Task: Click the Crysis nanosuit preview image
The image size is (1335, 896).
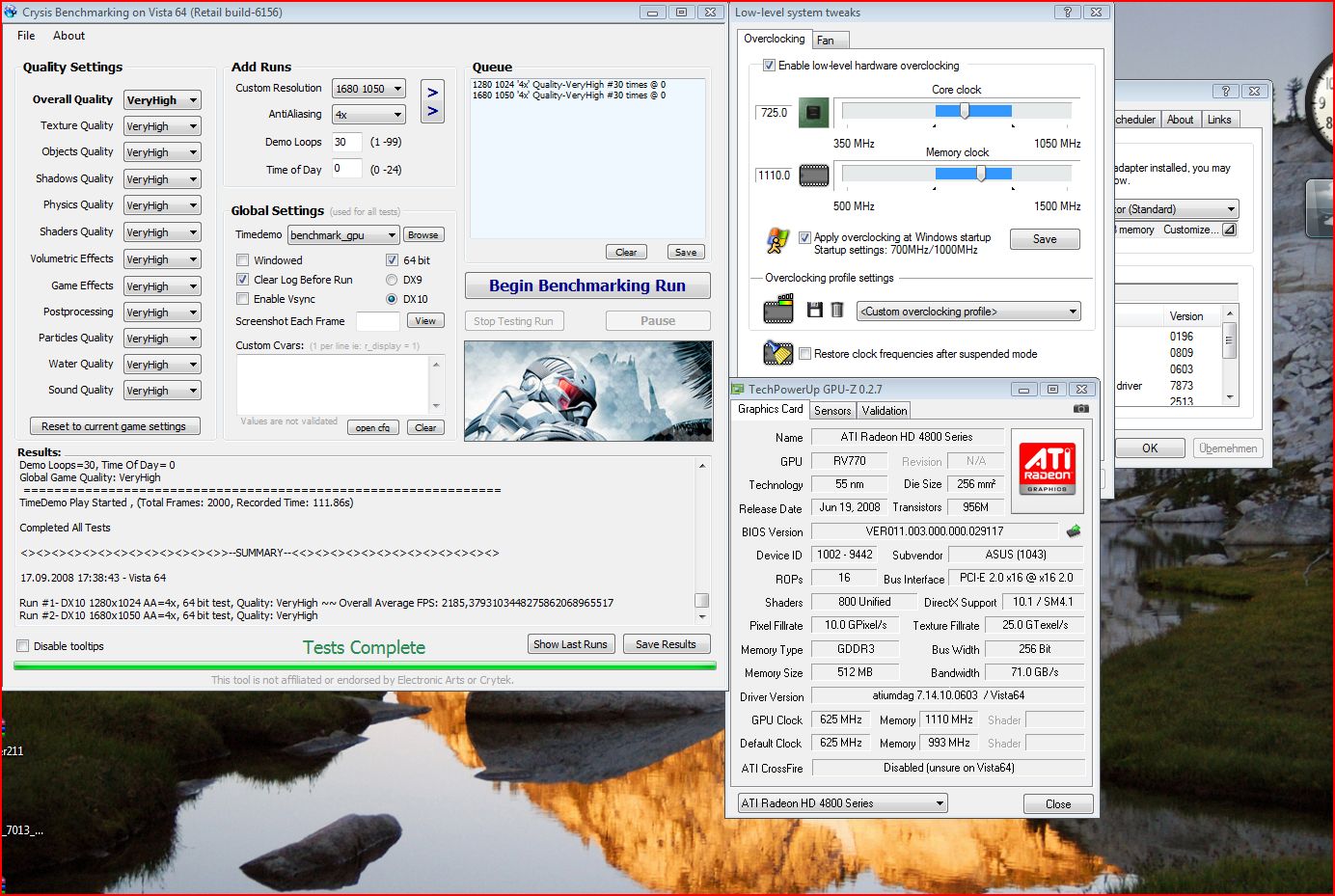Action: tap(588, 391)
